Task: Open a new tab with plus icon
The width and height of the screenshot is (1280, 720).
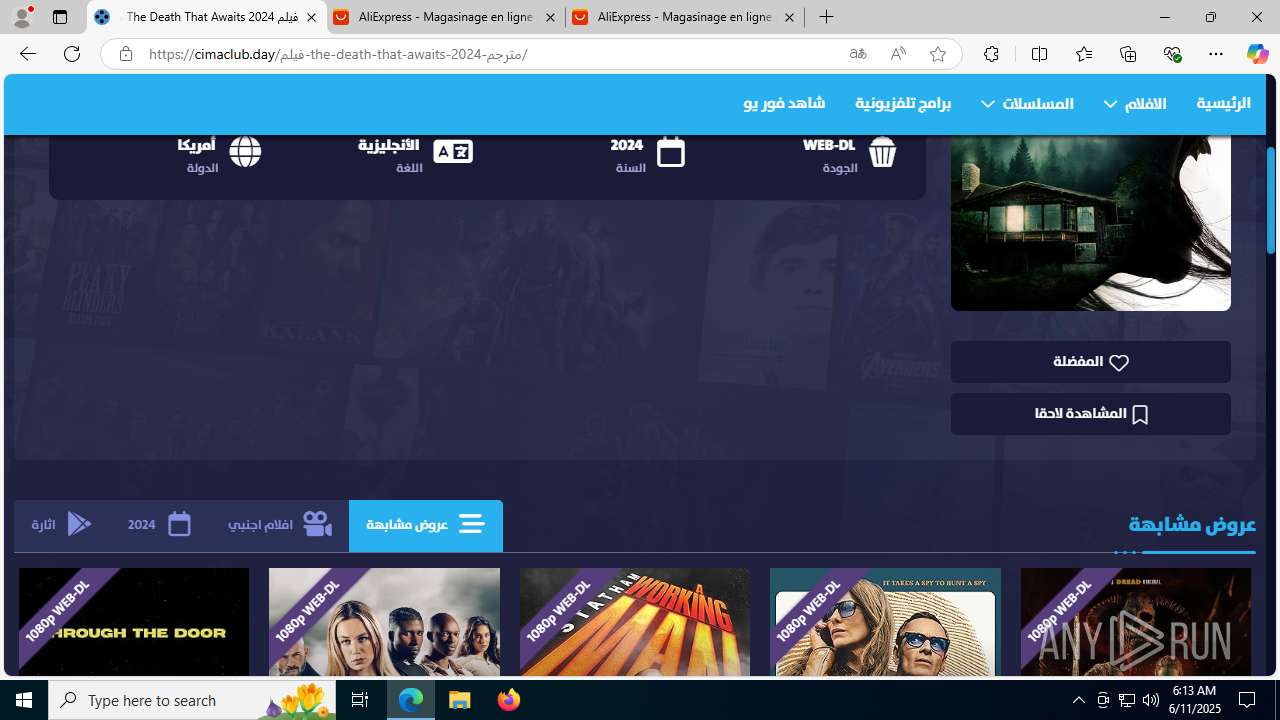Action: point(826,17)
